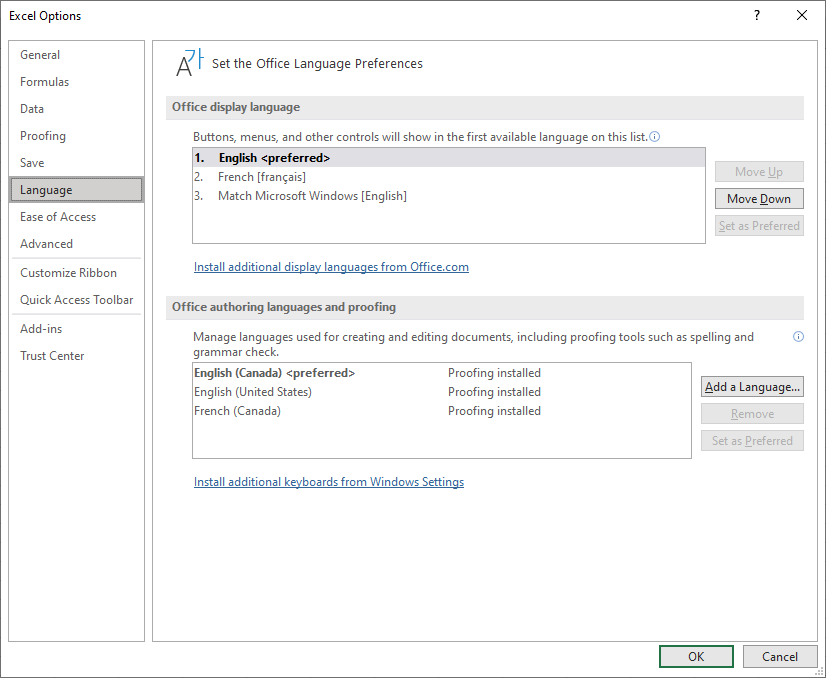Click Set as Preferred for authoring languages

point(752,440)
